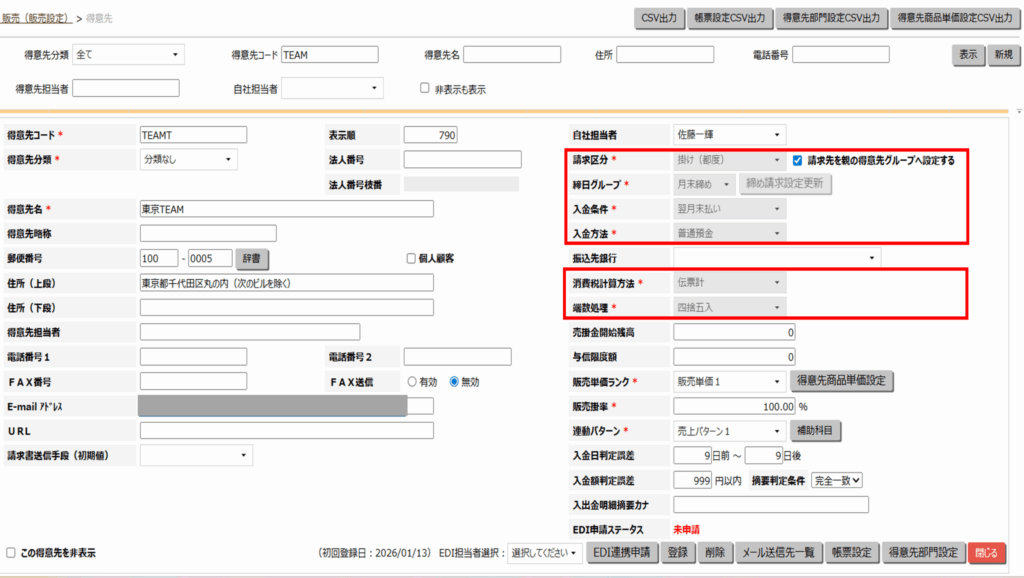Click the 削除 button
This screenshot has width=1024, height=578.
coord(713,552)
